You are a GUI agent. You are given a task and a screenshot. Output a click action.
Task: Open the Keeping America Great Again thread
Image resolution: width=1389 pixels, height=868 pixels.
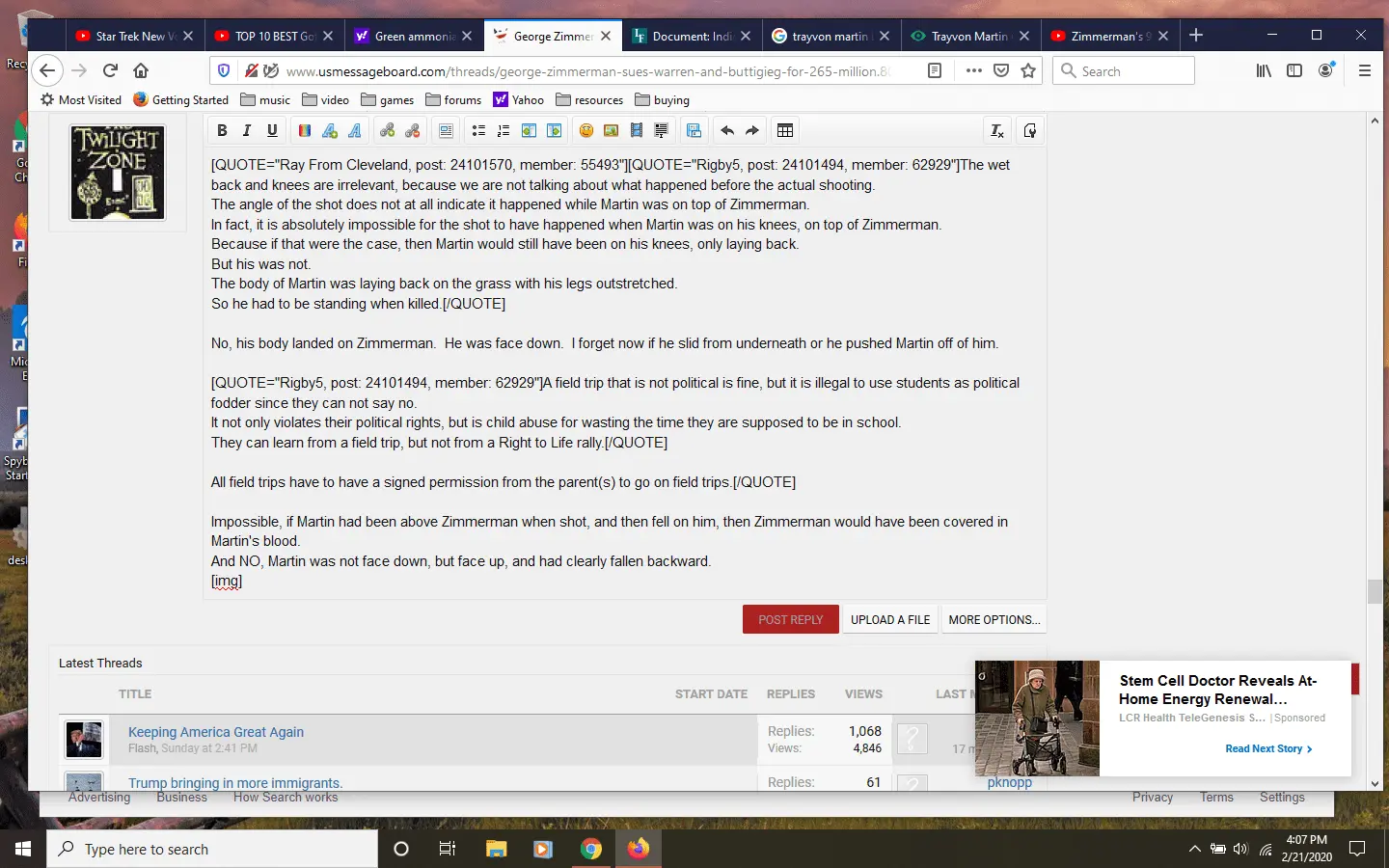216,732
